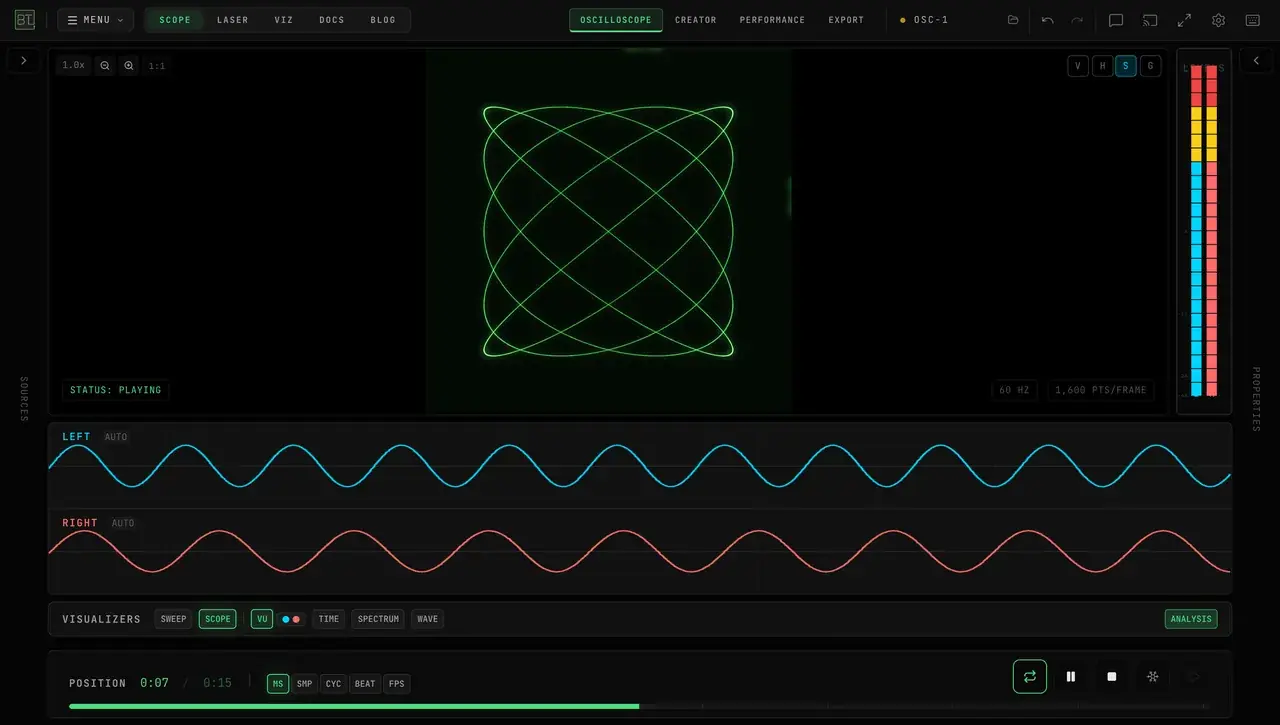1280x725 pixels.
Task: Switch to the Scope section
Action: click(175, 20)
